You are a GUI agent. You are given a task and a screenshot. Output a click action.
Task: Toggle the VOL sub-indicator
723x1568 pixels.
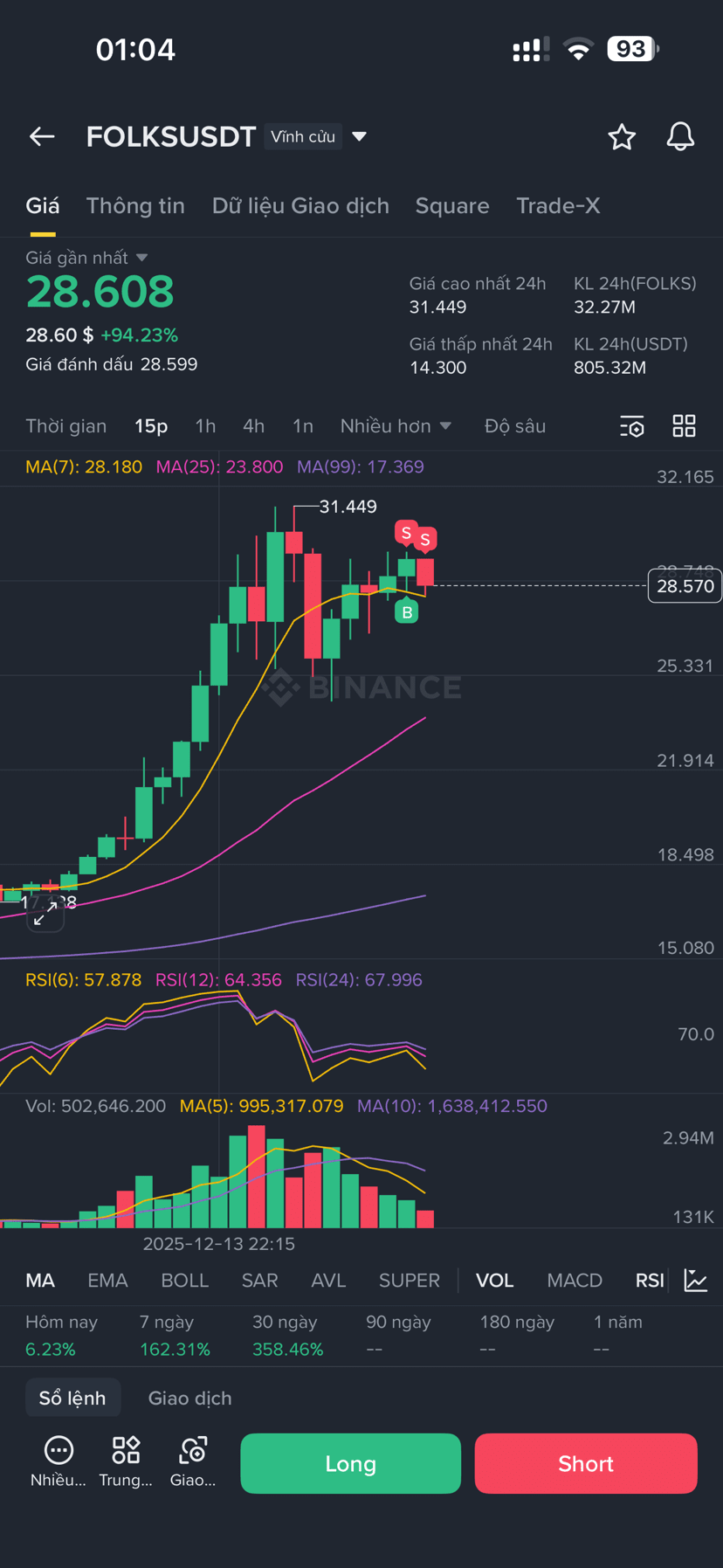point(494,1281)
